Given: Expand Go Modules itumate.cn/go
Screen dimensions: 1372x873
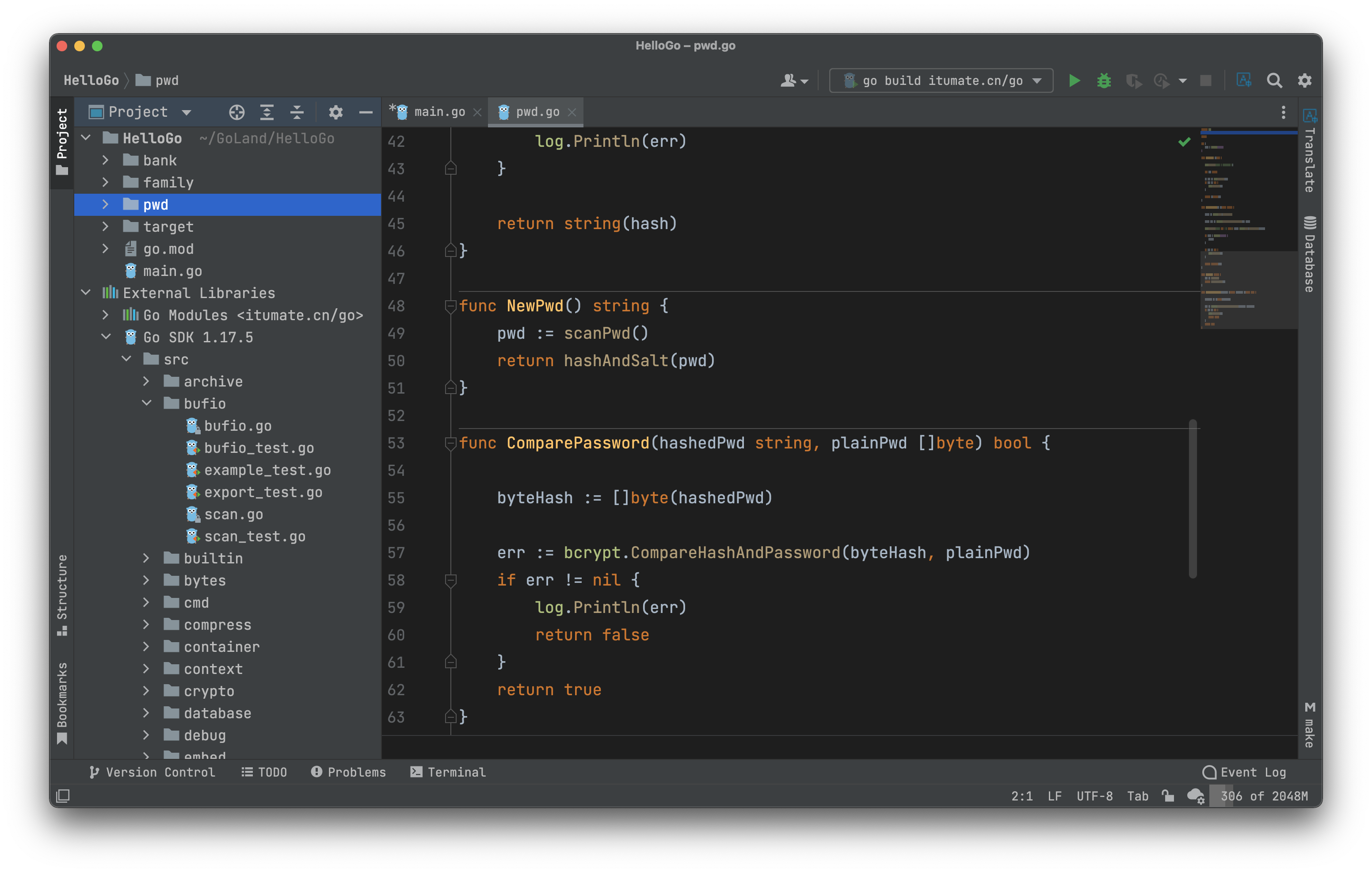Looking at the screenshot, I should pos(105,315).
